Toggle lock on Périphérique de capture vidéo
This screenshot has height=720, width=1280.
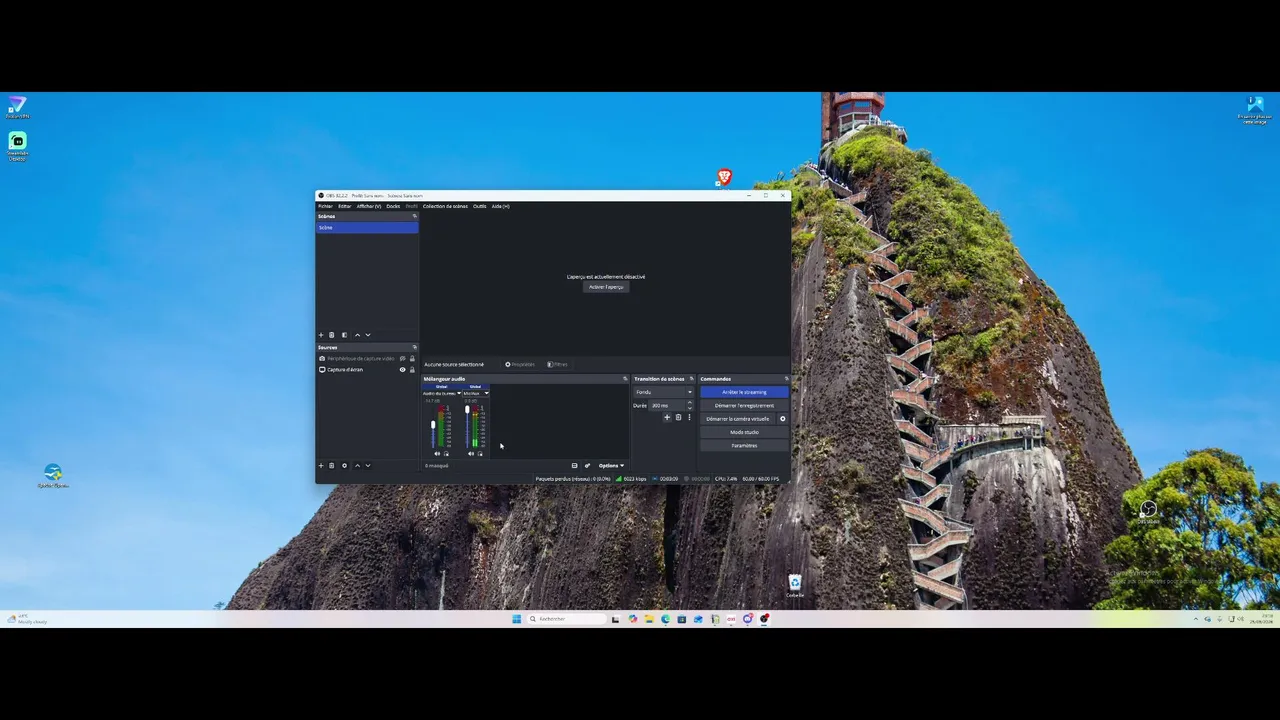[412, 358]
